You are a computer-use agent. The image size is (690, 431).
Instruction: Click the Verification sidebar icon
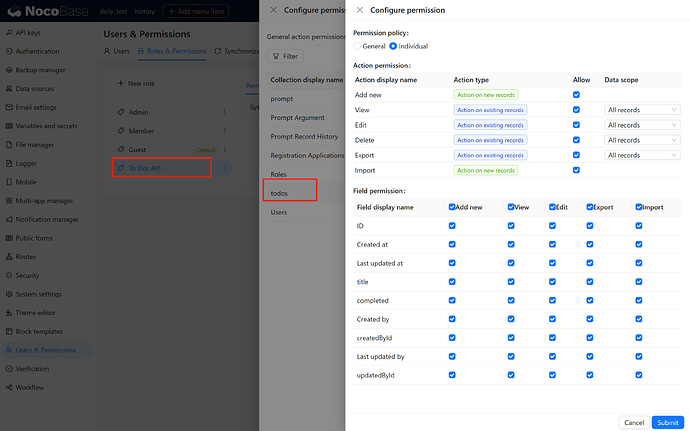click(9, 368)
